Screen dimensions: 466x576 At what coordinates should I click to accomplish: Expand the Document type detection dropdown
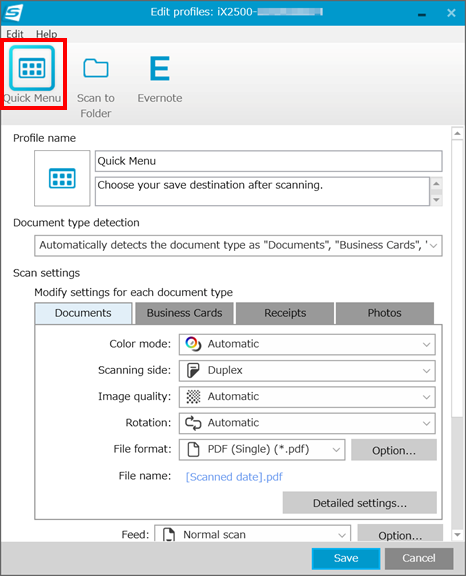click(x=238, y=245)
